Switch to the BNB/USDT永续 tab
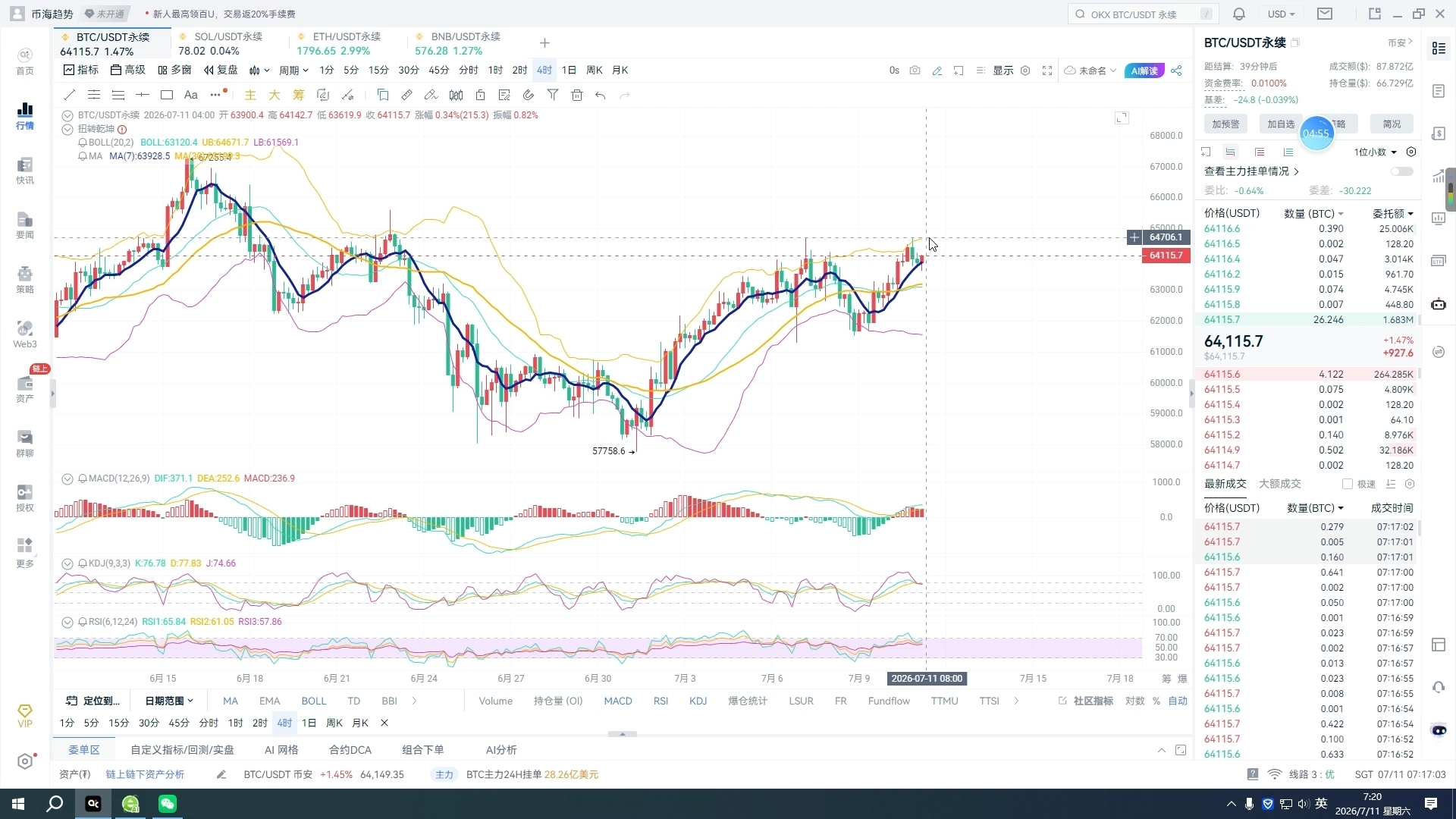The image size is (1456, 819). (466, 44)
